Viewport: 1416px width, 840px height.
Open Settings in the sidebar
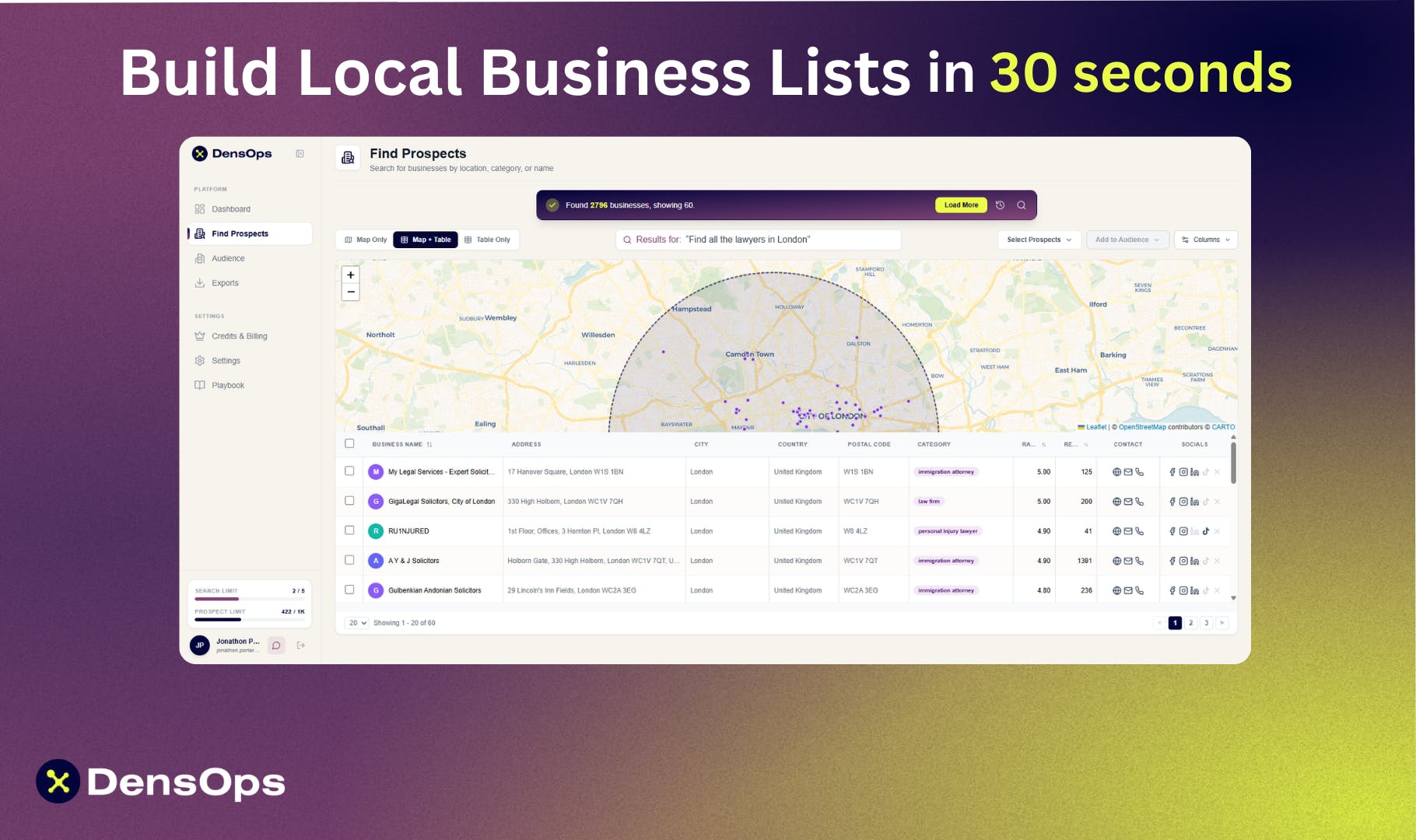coord(250,361)
